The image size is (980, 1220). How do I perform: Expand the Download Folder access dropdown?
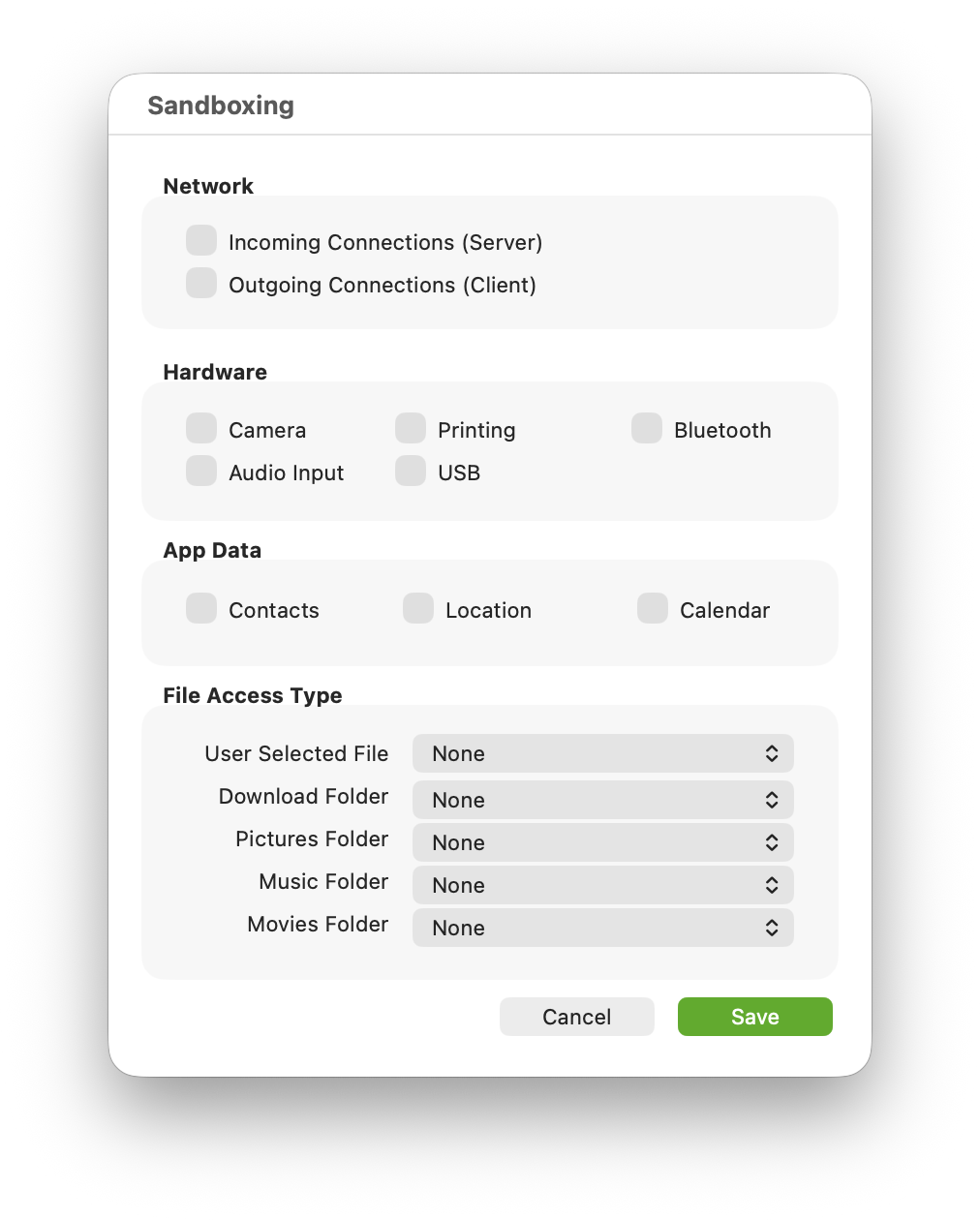coord(602,800)
